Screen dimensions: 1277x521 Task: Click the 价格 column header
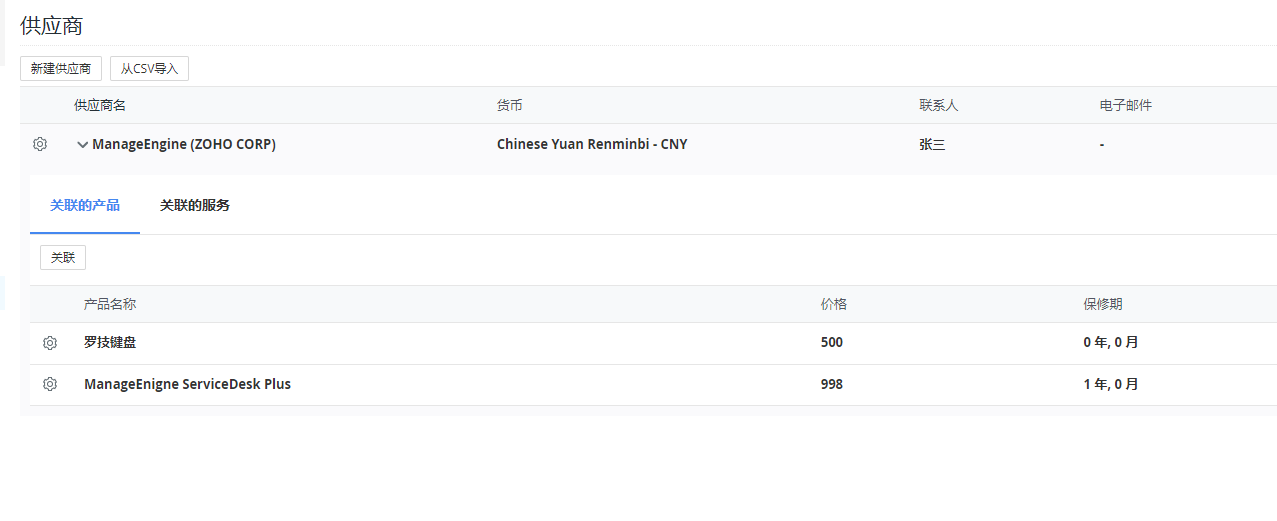coord(834,304)
